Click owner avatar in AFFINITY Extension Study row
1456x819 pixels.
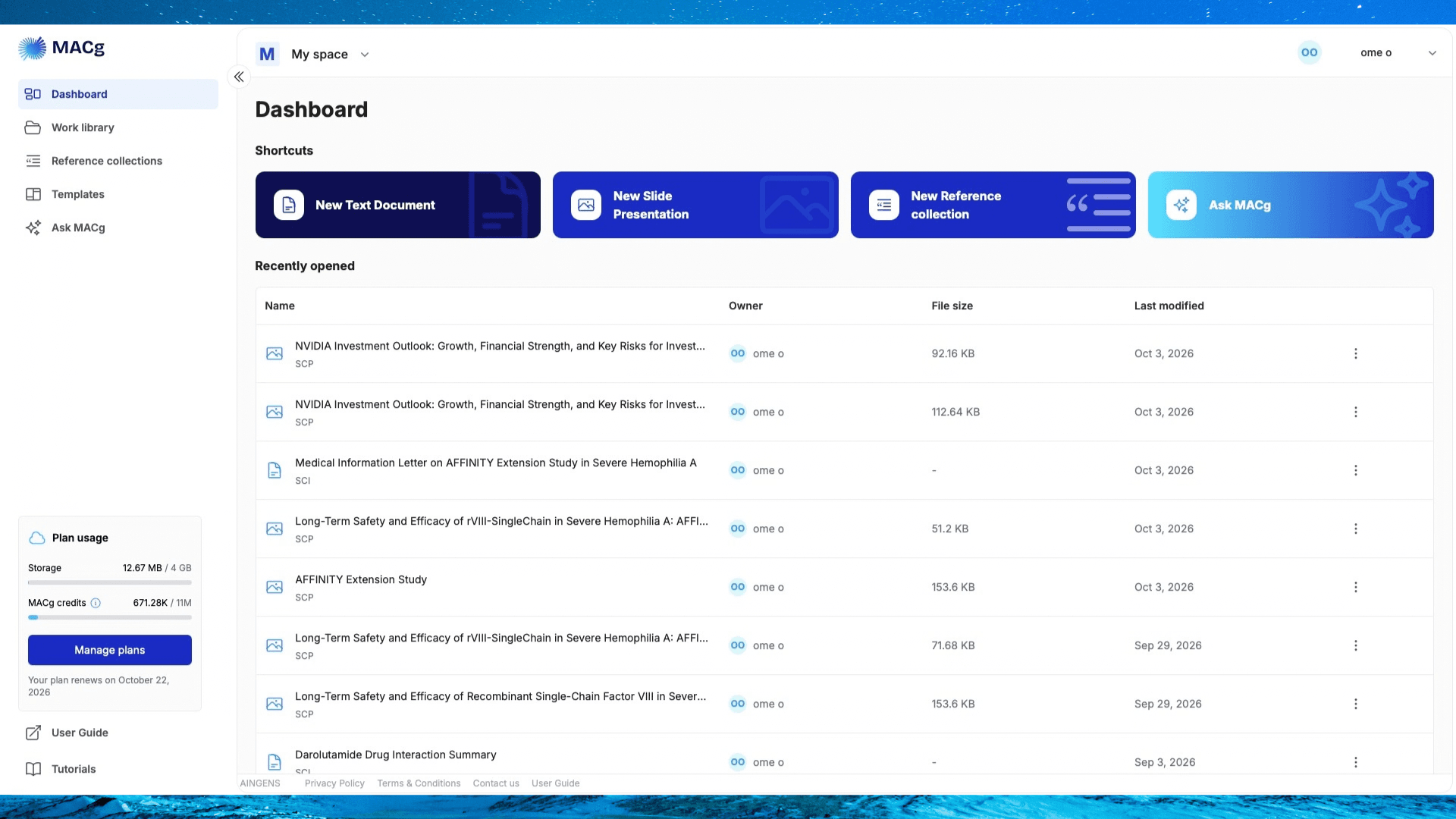coord(738,587)
